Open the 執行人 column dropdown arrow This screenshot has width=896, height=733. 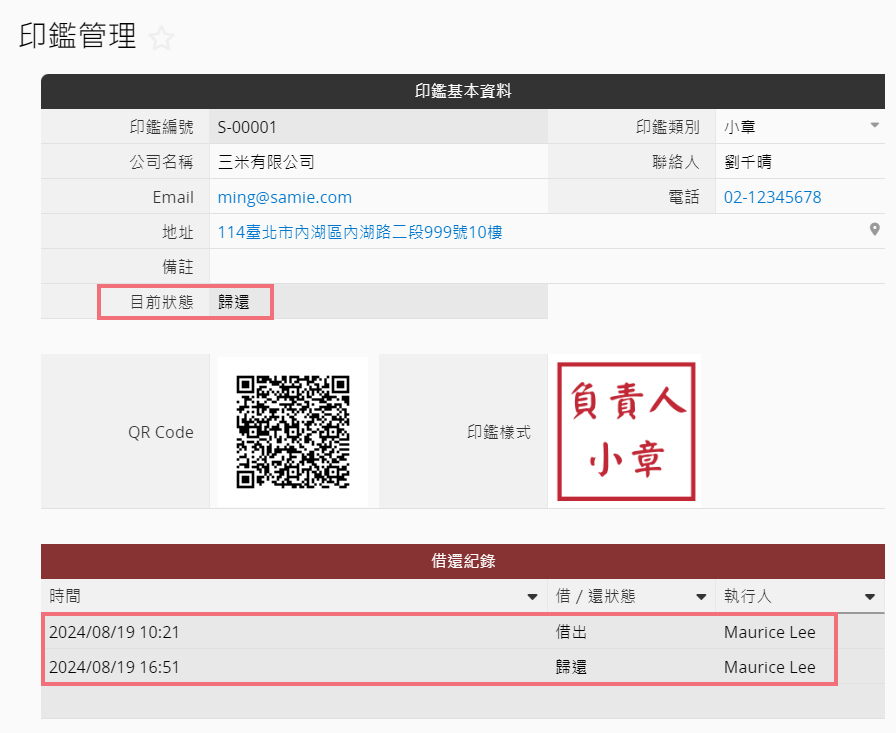pyautogui.click(x=869, y=597)
